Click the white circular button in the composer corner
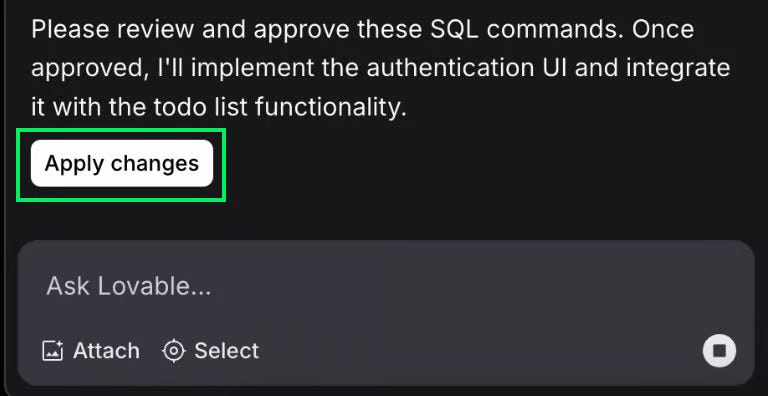Screen dimensions: 768x396 coord(719,351)
